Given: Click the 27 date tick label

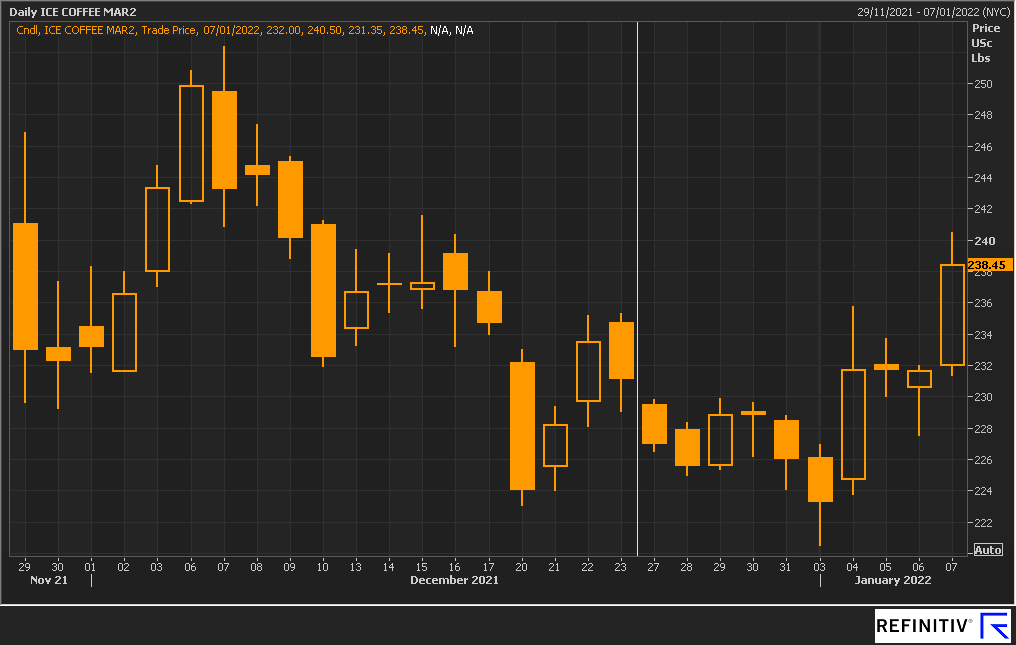Looking at the screenshot, I should coord(653,567).
